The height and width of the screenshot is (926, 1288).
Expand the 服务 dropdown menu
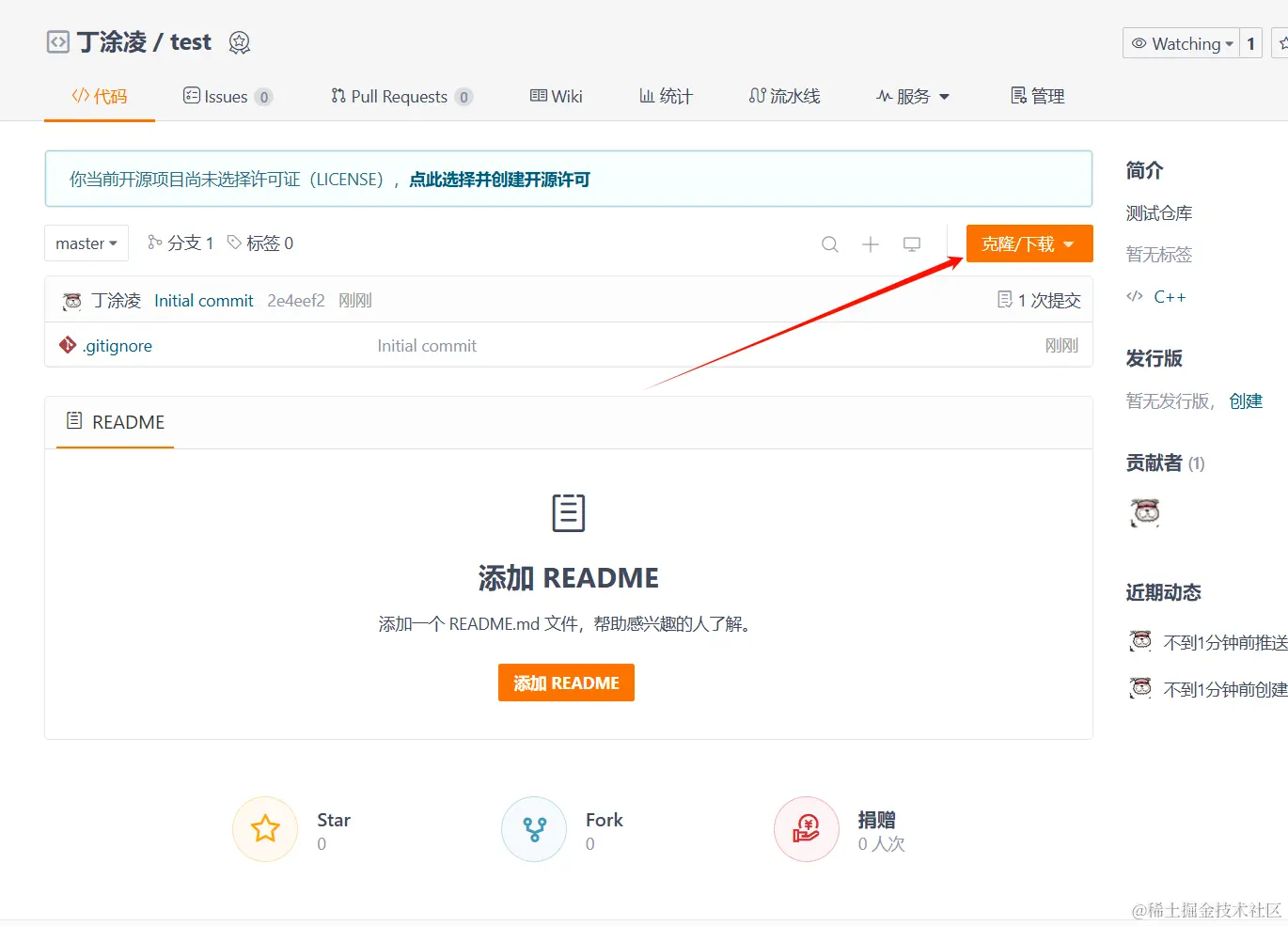913,96
